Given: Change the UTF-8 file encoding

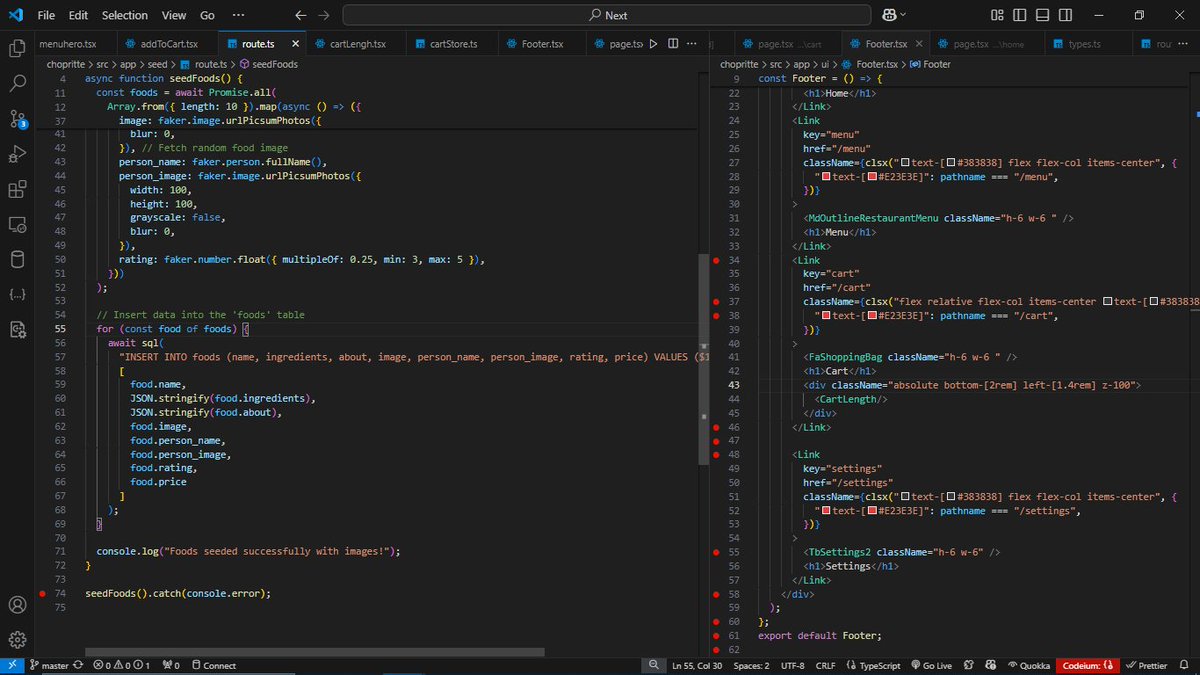Looking at the screenshot, I should (791, 665).
